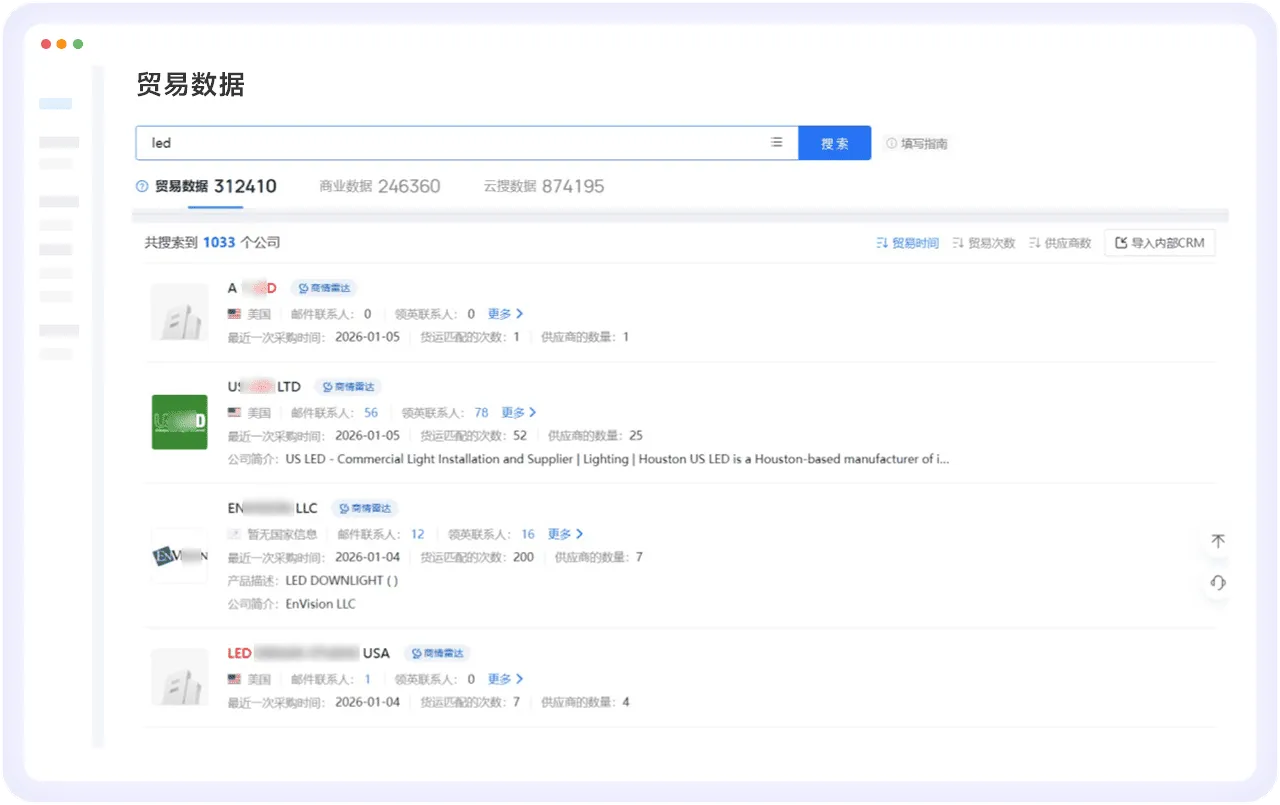Click the purchase date 2026-01-04 on EN…LLC row
Screen dimensions: 1280x805
point(367,557)
